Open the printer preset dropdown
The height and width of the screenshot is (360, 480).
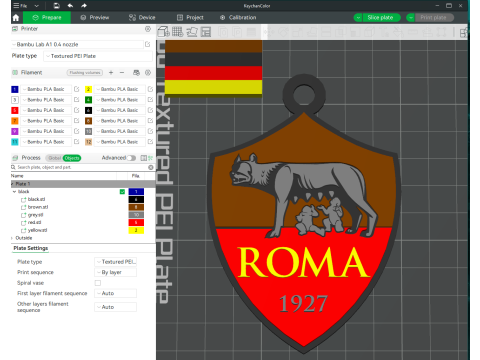pyautogui.click(x=77, y=44)
